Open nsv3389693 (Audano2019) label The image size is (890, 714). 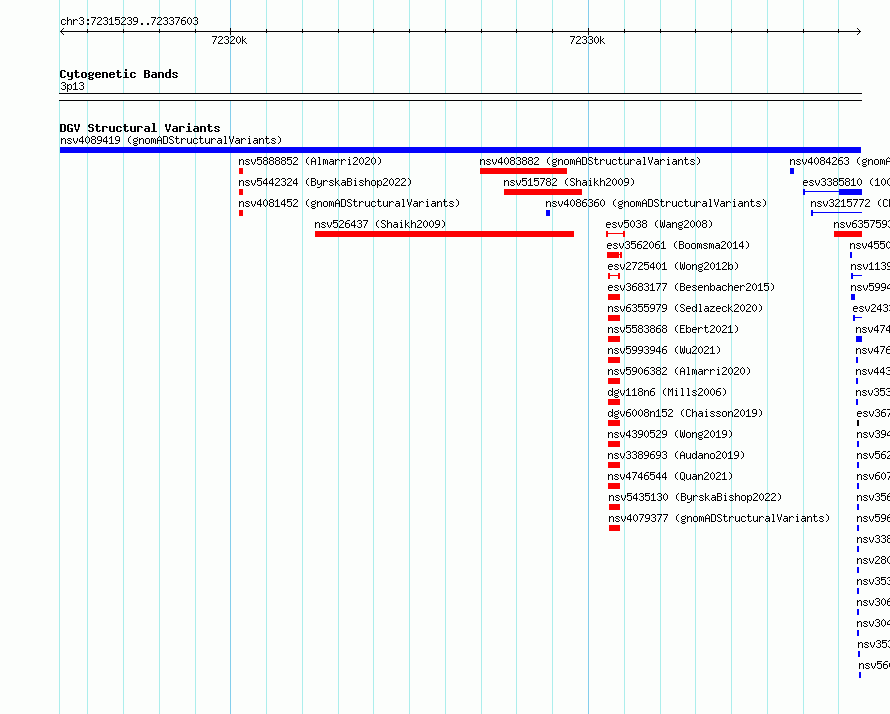[676, 455]
